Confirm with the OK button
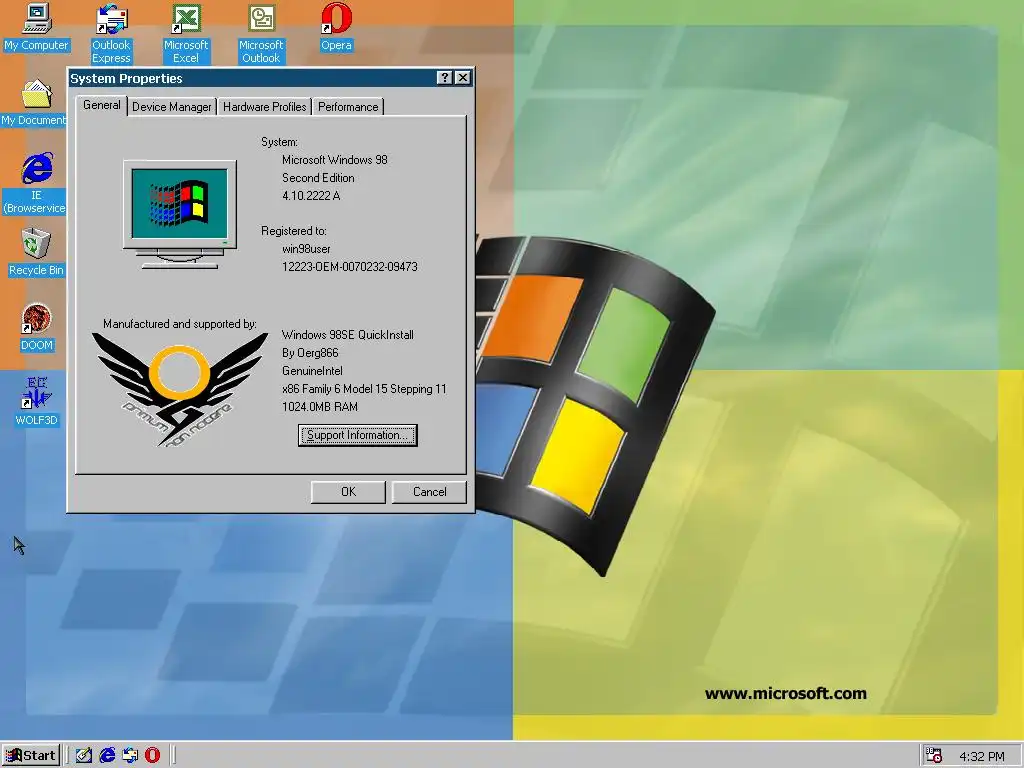Image resolution: width=1024 pixels, height=768 pixels. pyautogui.click(x=348, y=492)
